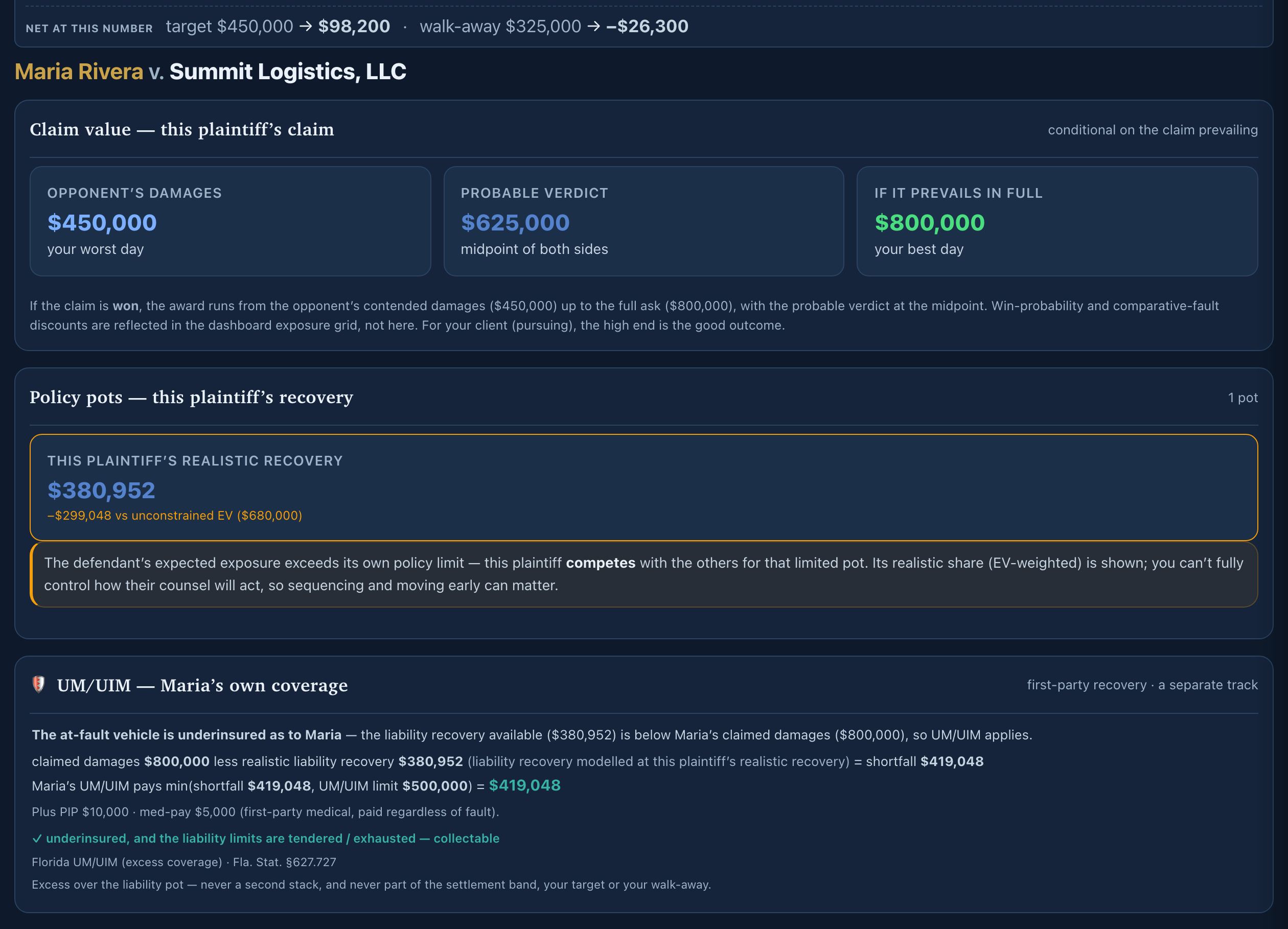This screenshot has height=929, width=1288.
Task: Click '−$299,048 vs unconstrained EV ($680,000)' text
Action: (174, 516)
